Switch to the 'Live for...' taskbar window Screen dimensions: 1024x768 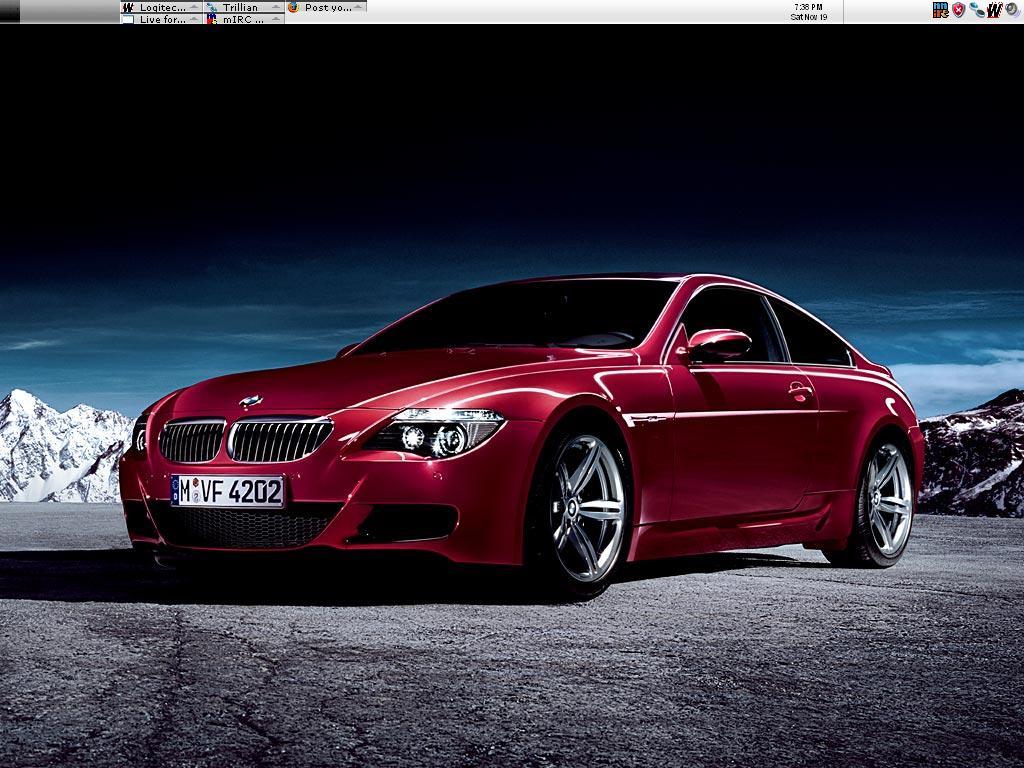[x=161, y=19]
